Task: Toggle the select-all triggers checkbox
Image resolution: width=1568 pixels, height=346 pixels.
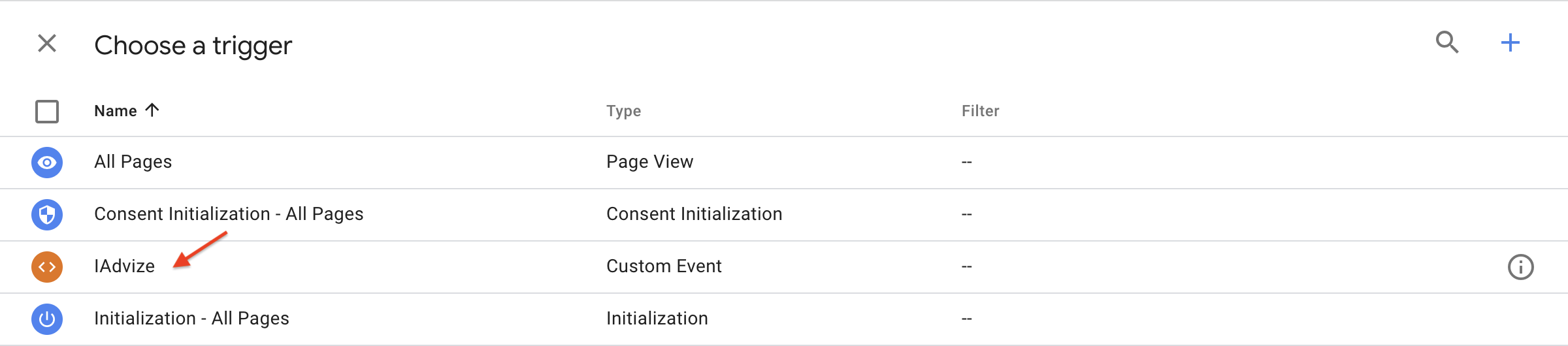Action: pyautogui.click(x=47, y=112)
